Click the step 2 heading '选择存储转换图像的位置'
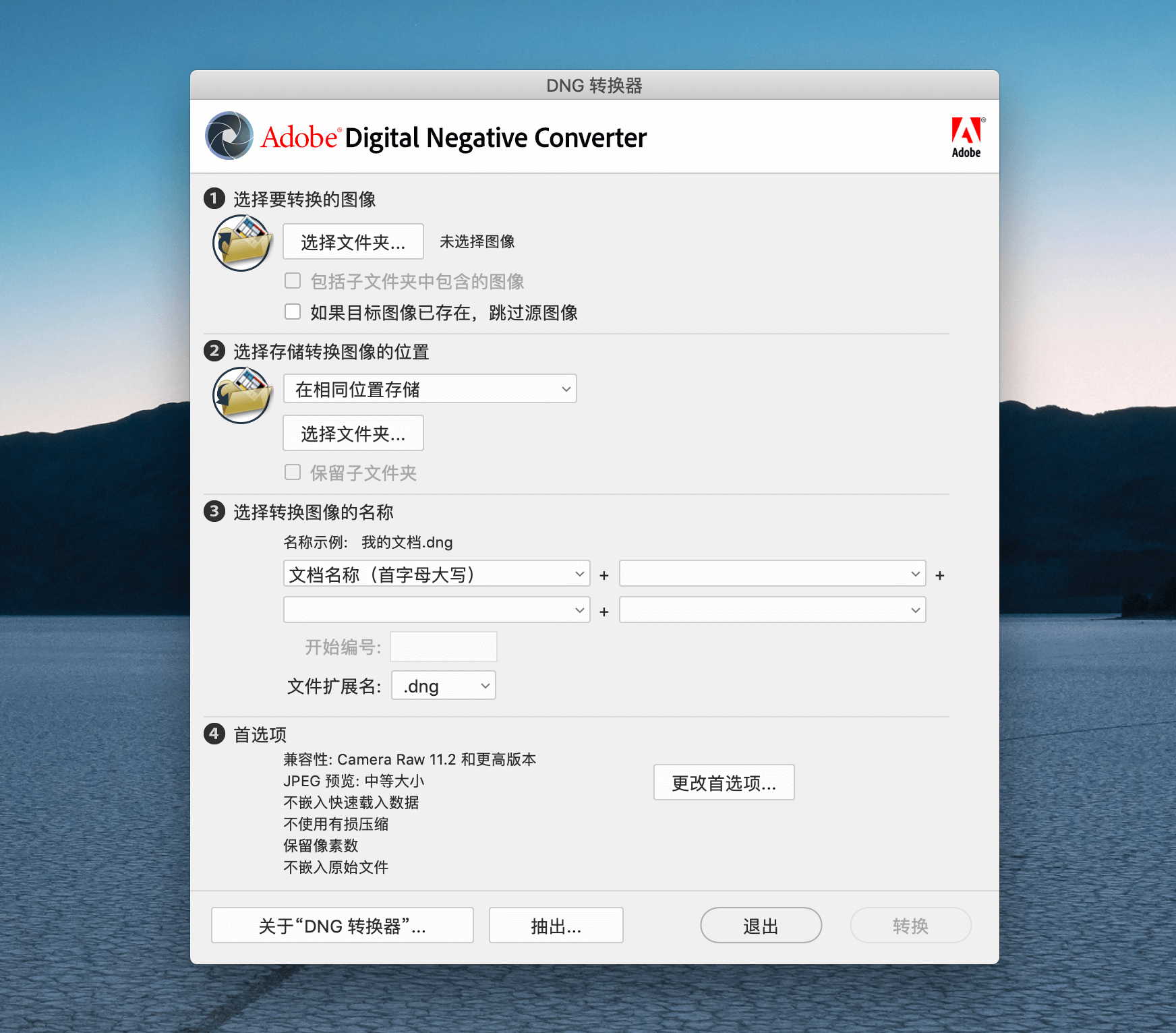The image size is (1176, 1033). 331,351
